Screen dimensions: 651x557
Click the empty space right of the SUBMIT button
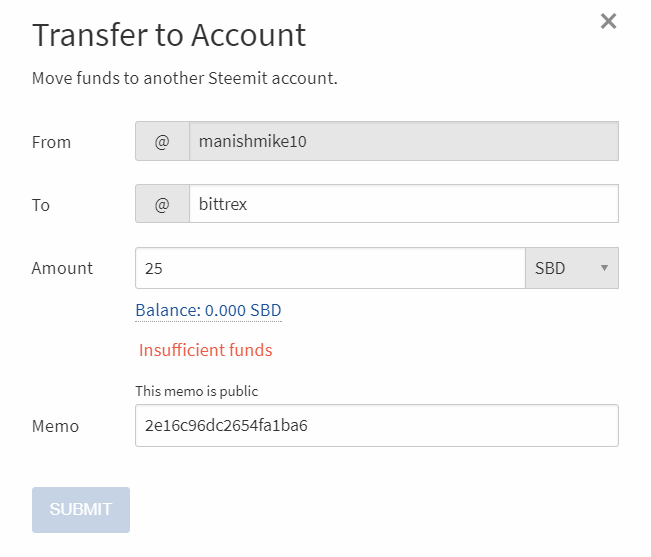coord(380,509)
